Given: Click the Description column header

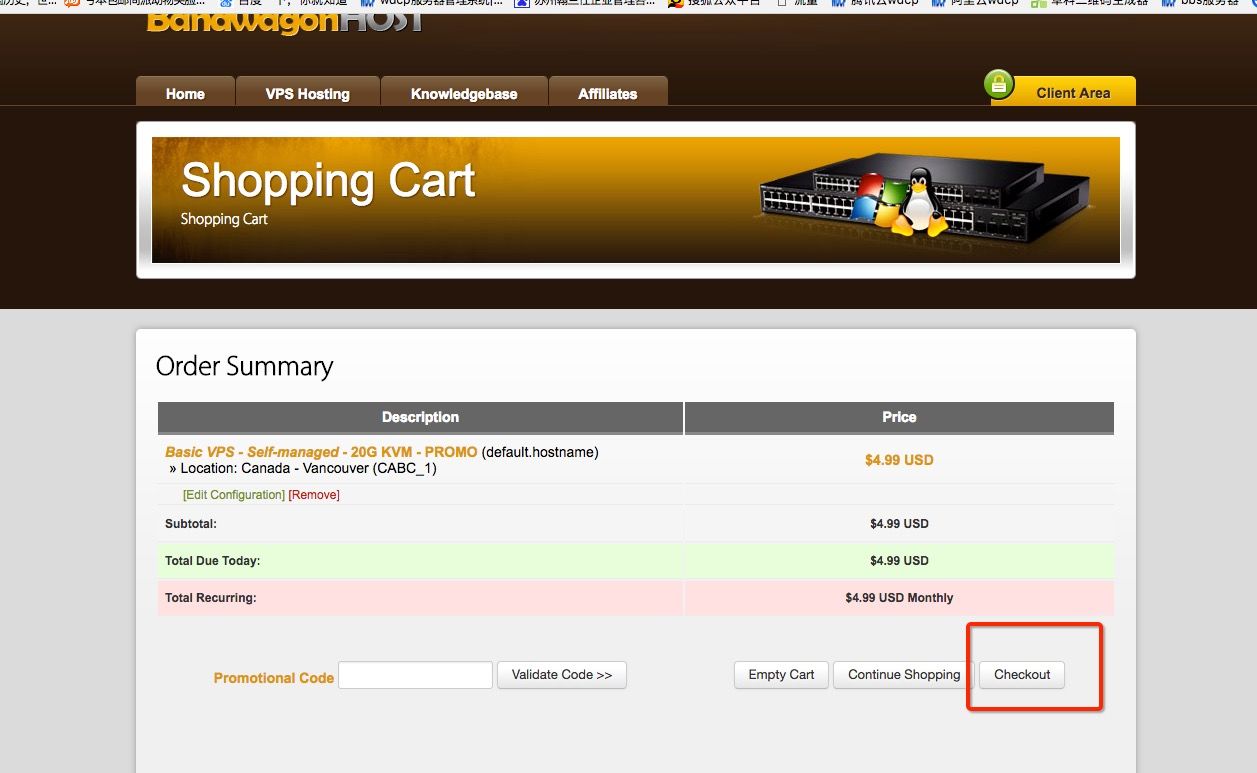Looking at the screenshot, I should (x=420, y=417).
